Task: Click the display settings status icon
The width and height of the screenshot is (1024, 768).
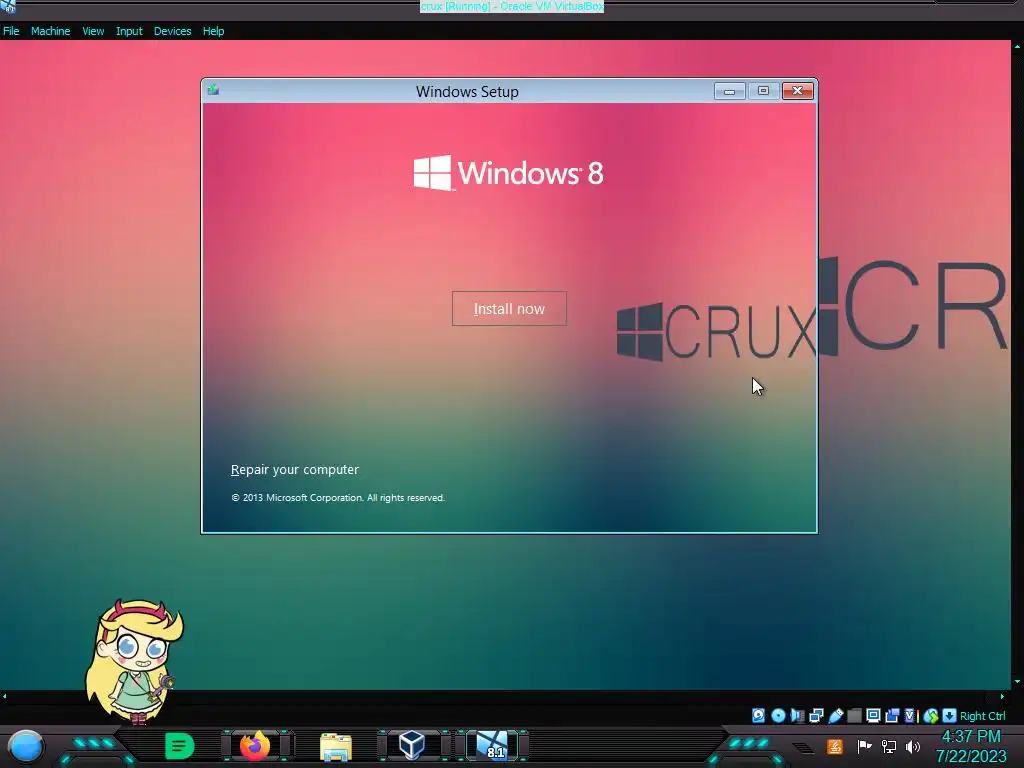Action: coord(873,716)
